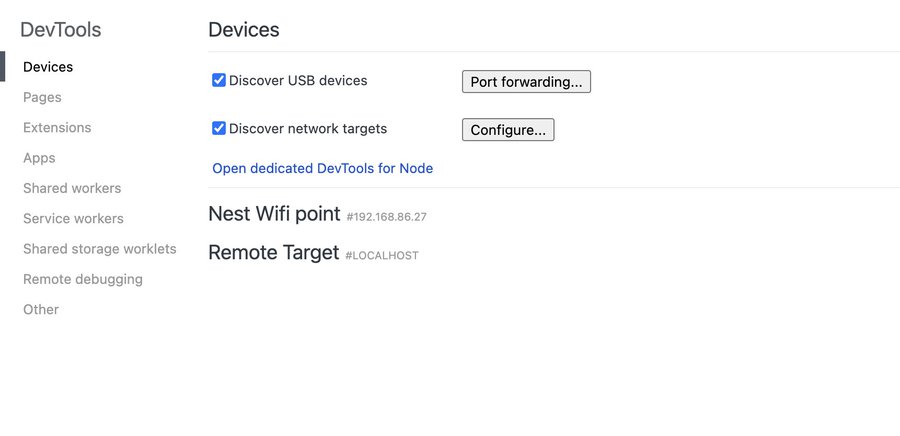Select Devices in the sidebar
Viewport: 900px width, 436px height.
48,67
